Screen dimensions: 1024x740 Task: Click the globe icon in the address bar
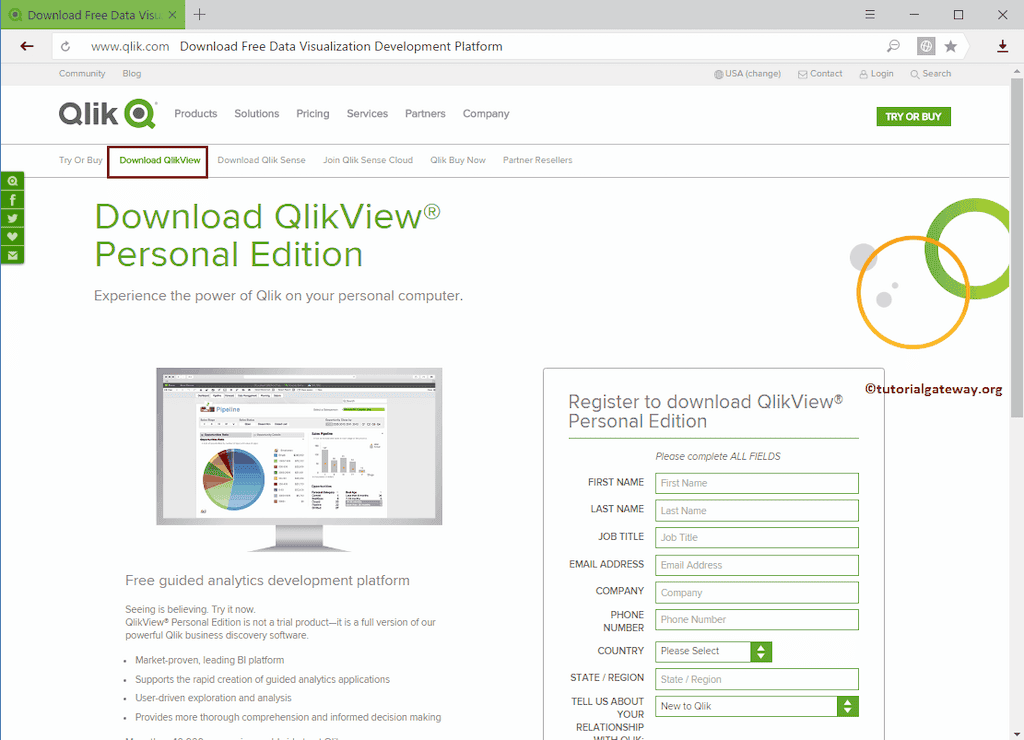pyautogui.click(x=925, y=45)
